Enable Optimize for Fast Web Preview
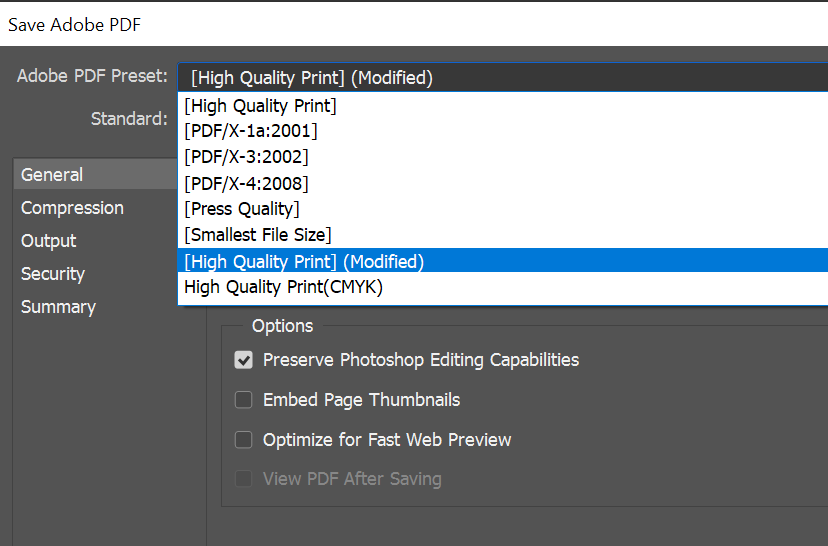This screenshot has height=546, width=828. tap(243, 439)
